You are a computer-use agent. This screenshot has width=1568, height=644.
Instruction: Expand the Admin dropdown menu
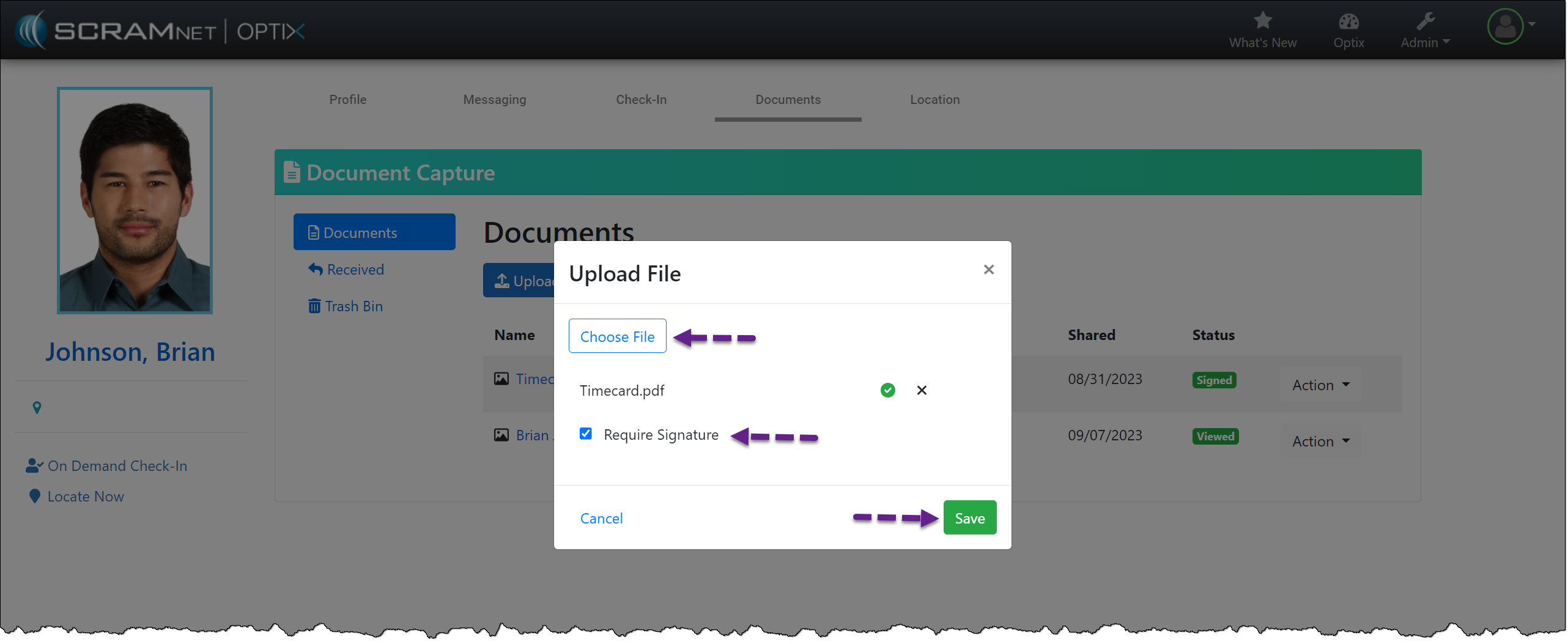click(x=1425, y=42)
